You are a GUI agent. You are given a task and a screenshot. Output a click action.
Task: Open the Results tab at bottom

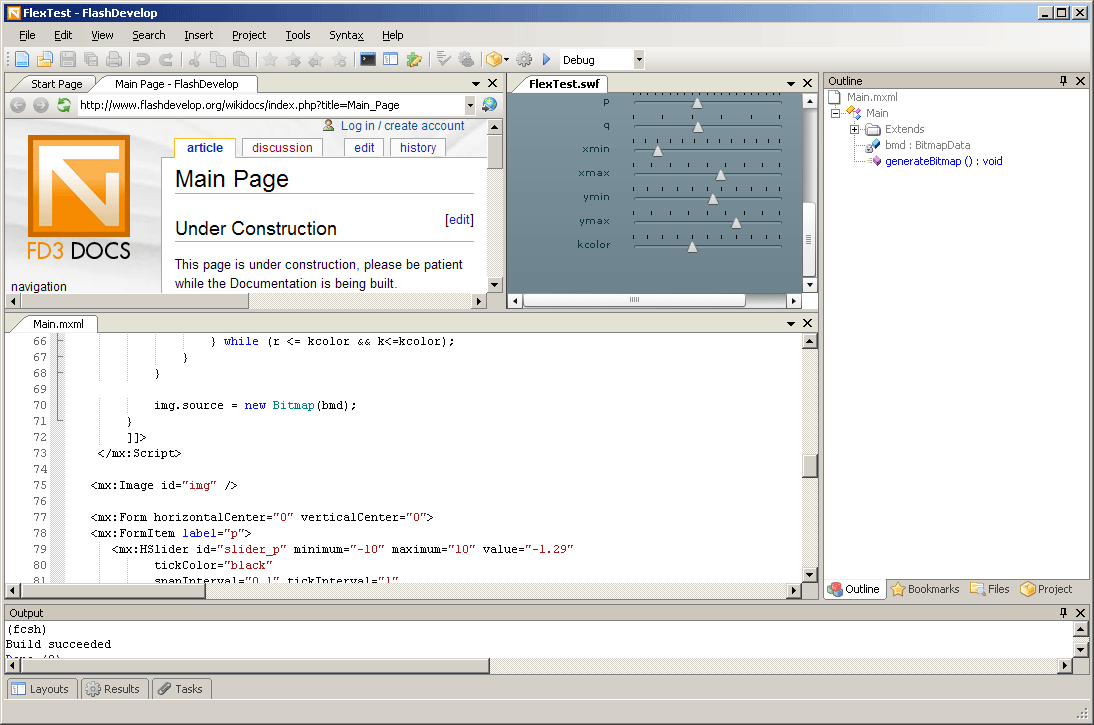[x=113, y=689]
